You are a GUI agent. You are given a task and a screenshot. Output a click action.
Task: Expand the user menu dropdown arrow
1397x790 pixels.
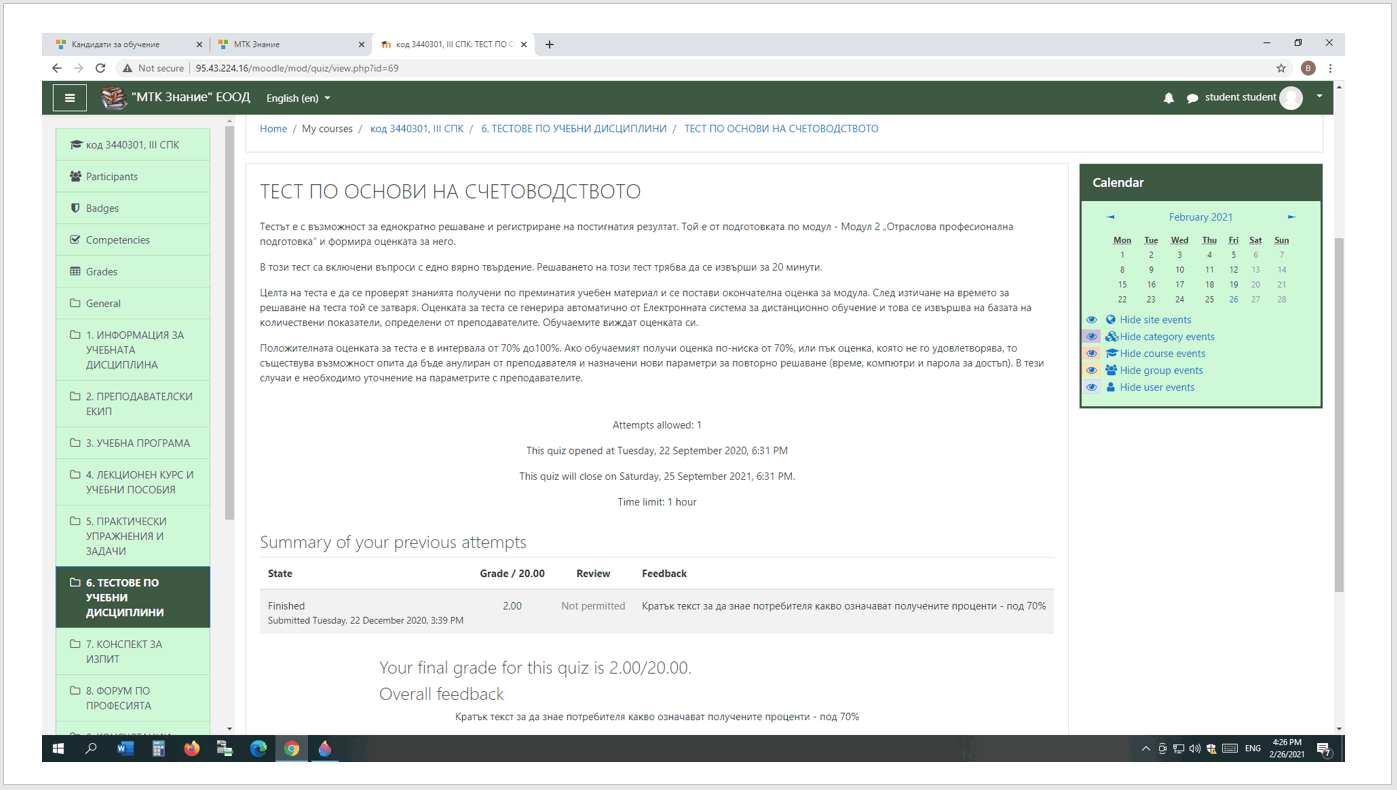click(x=1319, y=97)
